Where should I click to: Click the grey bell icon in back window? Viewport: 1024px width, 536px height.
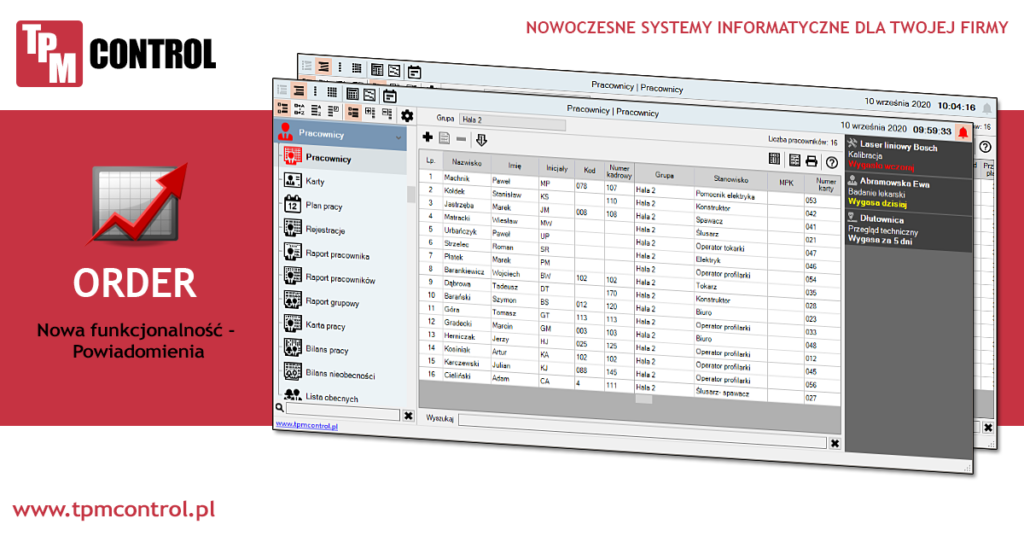987,108
